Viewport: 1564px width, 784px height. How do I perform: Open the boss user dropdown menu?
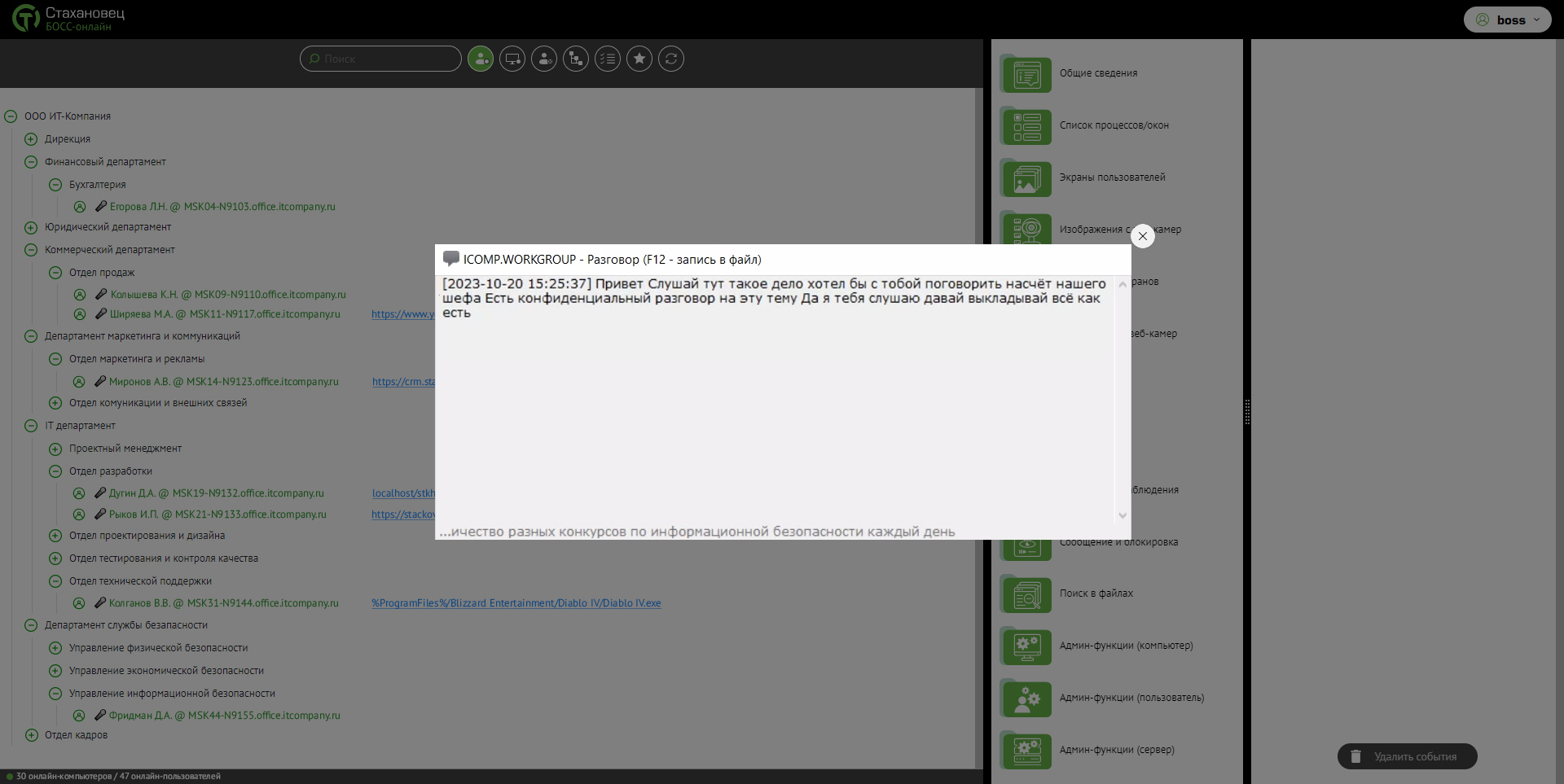tap(1508, 20)
